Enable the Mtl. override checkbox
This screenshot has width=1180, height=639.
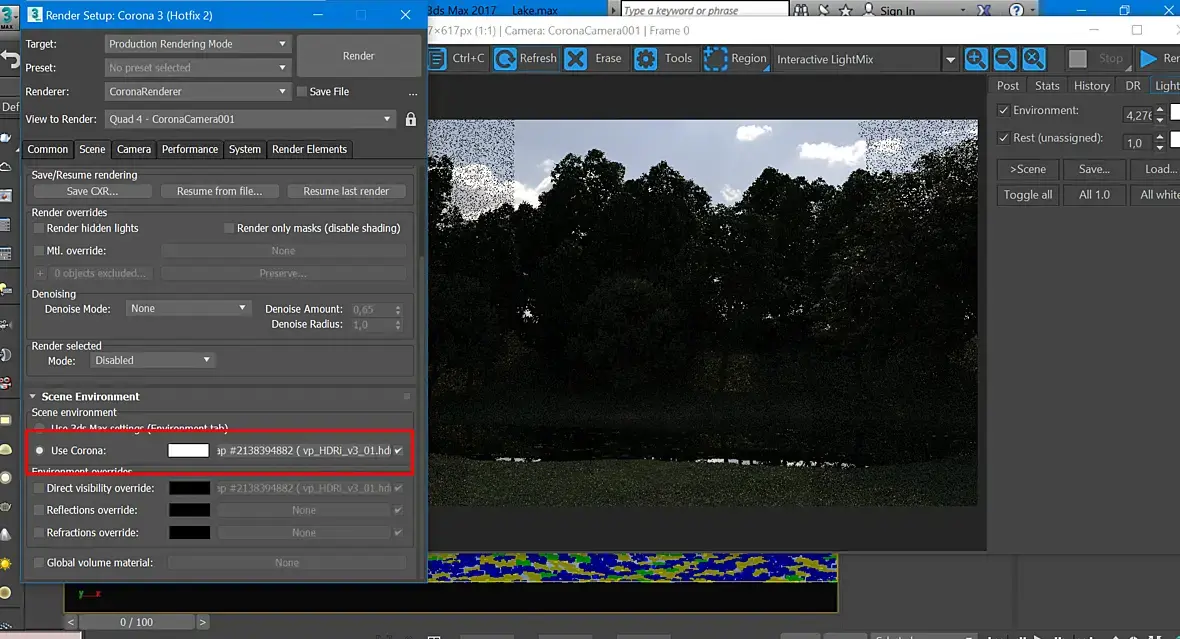pos(39,251)
